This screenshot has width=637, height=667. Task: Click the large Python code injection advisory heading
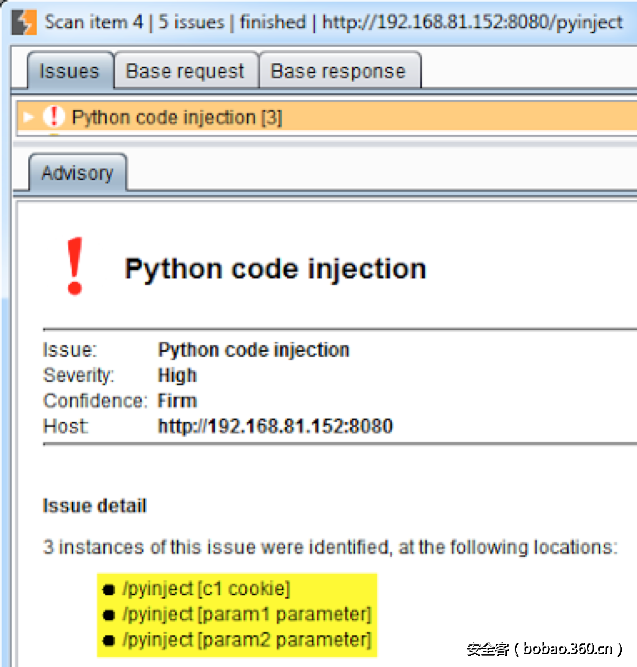(x=275, y=269)
